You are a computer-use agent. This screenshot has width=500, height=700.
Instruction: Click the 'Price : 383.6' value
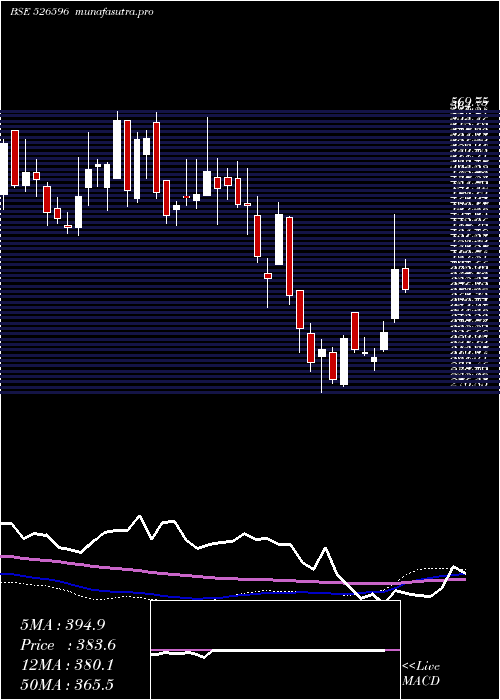tap(68, 645)
